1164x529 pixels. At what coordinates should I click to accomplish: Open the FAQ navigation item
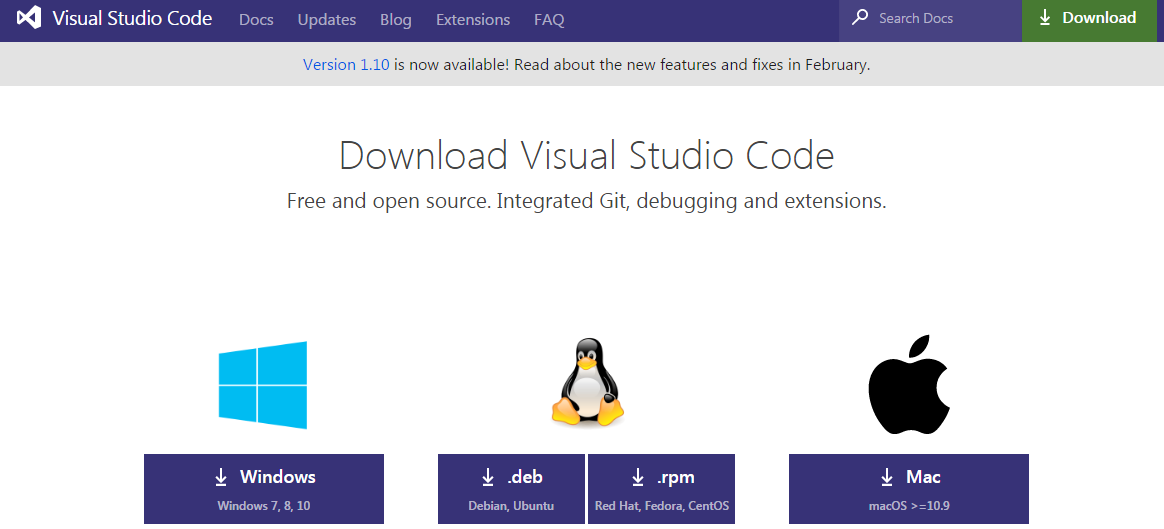click(x=549, y=20)
